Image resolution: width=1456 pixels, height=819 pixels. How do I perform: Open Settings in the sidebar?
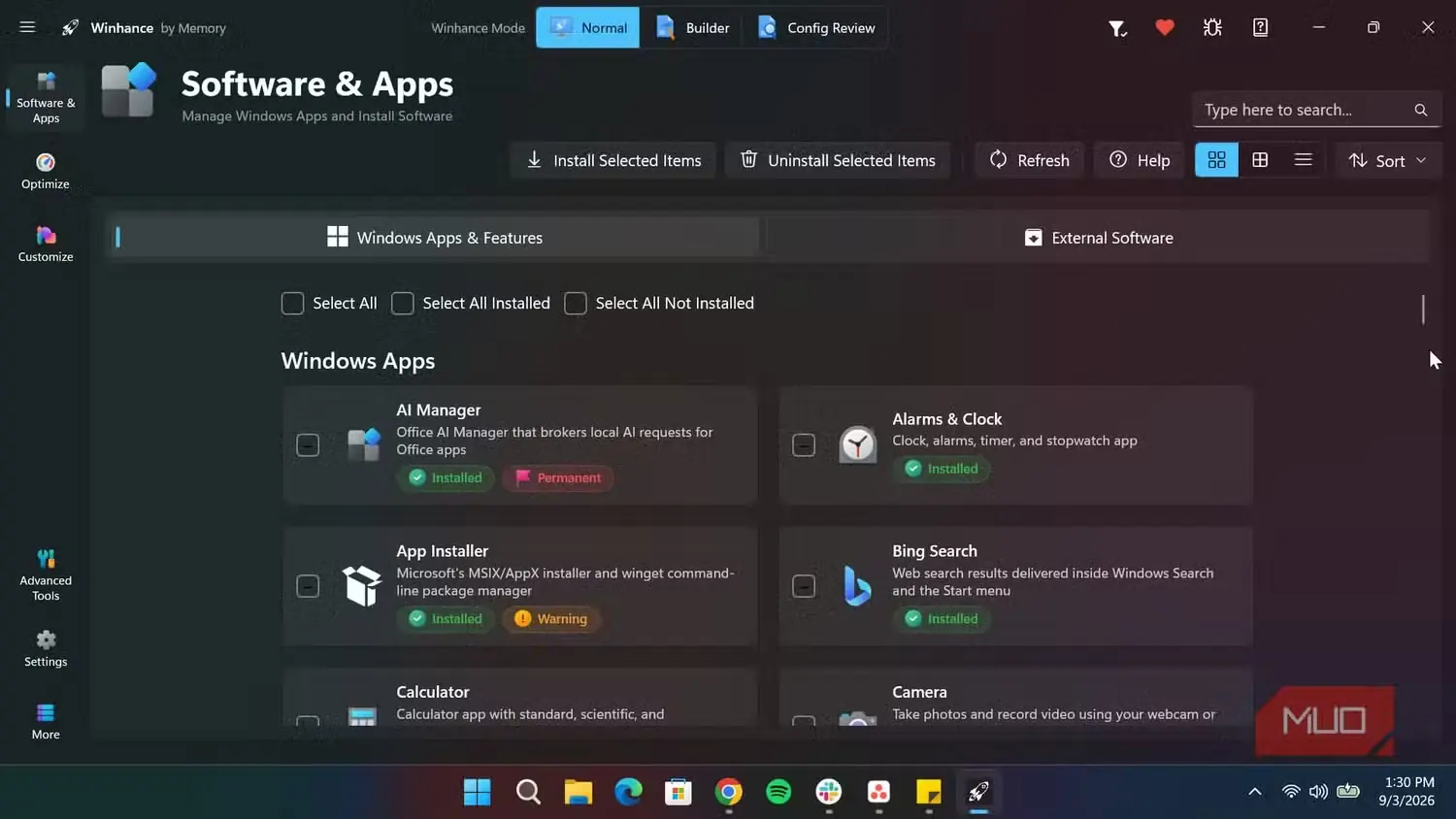[x=46, y=648]
